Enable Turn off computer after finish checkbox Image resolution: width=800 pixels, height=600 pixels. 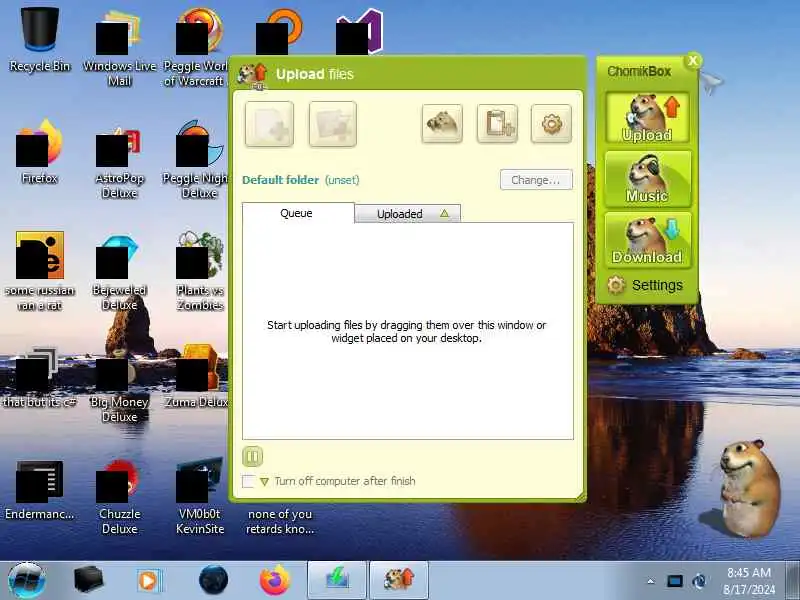(x=248, y=481)
